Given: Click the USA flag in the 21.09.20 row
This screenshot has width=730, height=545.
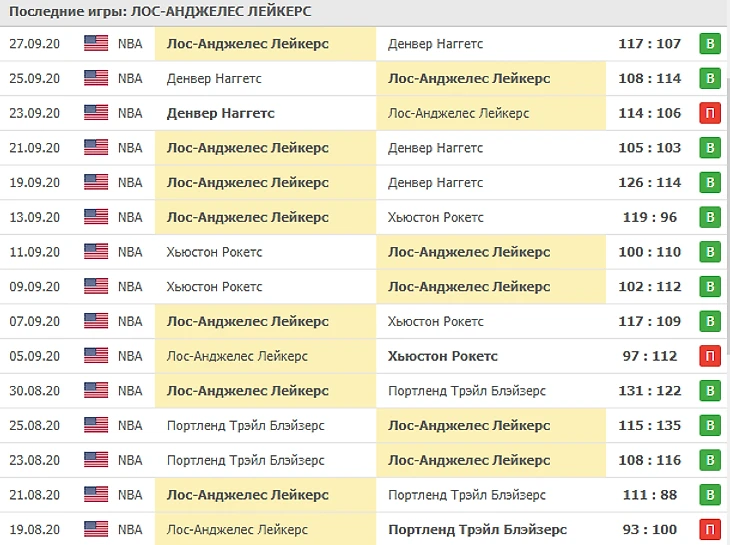Looking at the screenshot, I should coord(96,148).
